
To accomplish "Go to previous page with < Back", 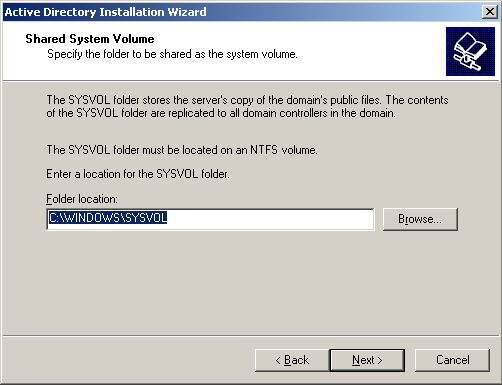I will pyautogui.click(x=292, y=360).
